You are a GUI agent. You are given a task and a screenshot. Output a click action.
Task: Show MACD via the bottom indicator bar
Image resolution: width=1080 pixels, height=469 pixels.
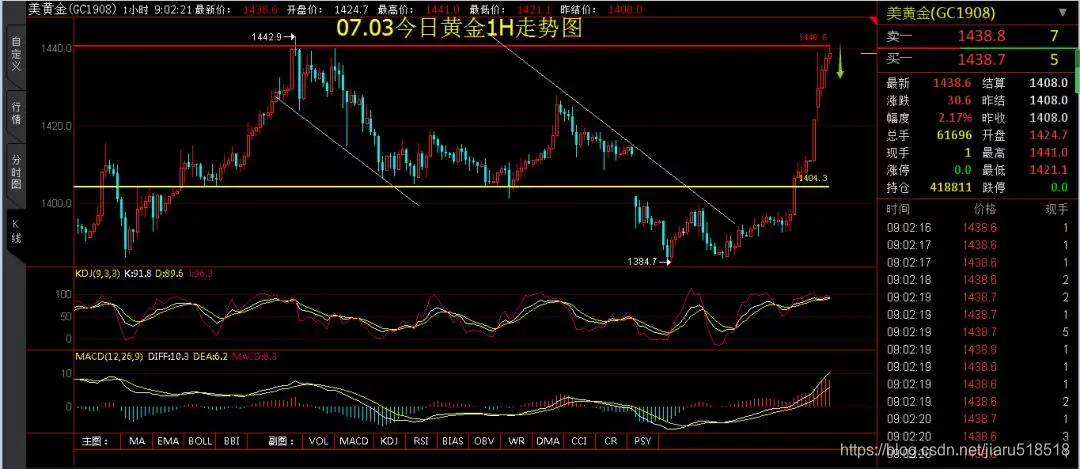tap(355, 441)
